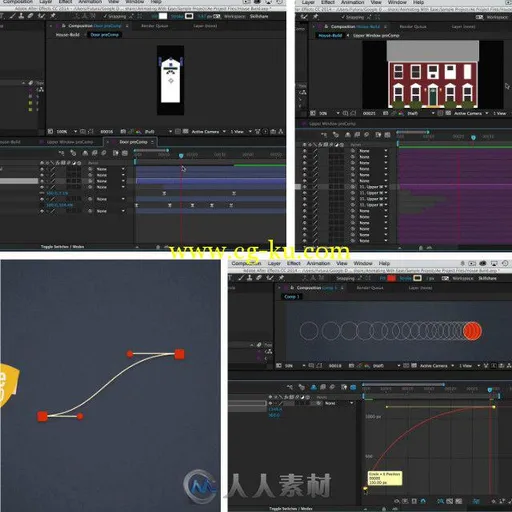512x512 pixels.
Task: Click the Comp 1 breadcrumb in the viewer
Action: coord(292,296)
